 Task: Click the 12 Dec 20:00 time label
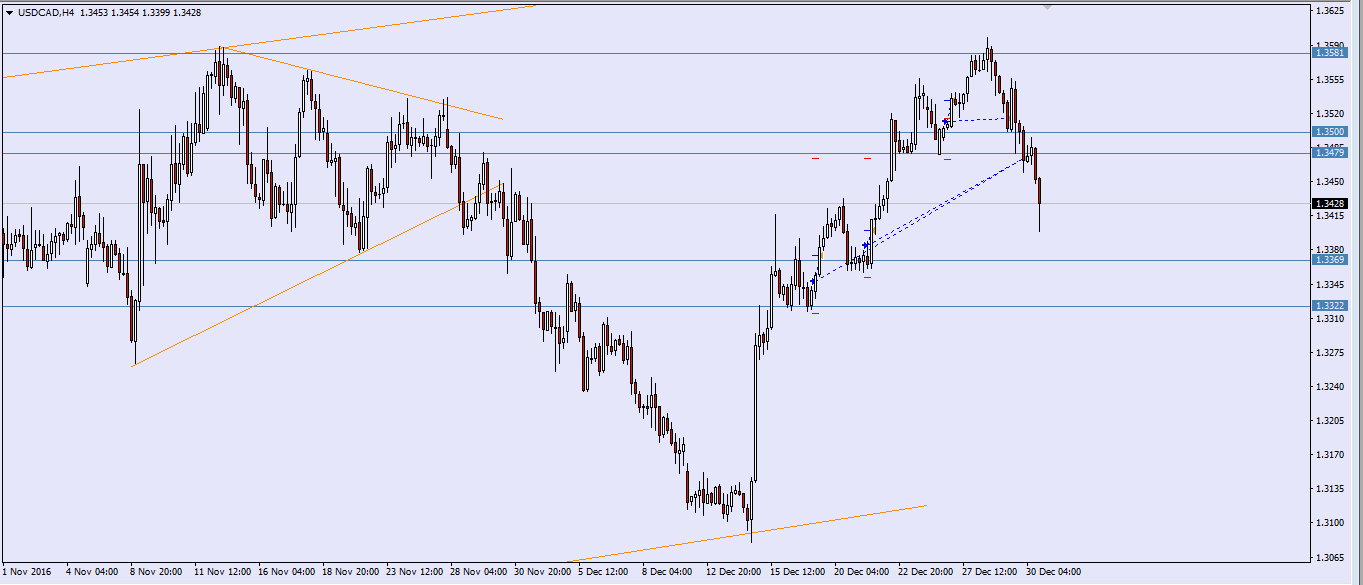pyautogui.click(x=733, y=572)
